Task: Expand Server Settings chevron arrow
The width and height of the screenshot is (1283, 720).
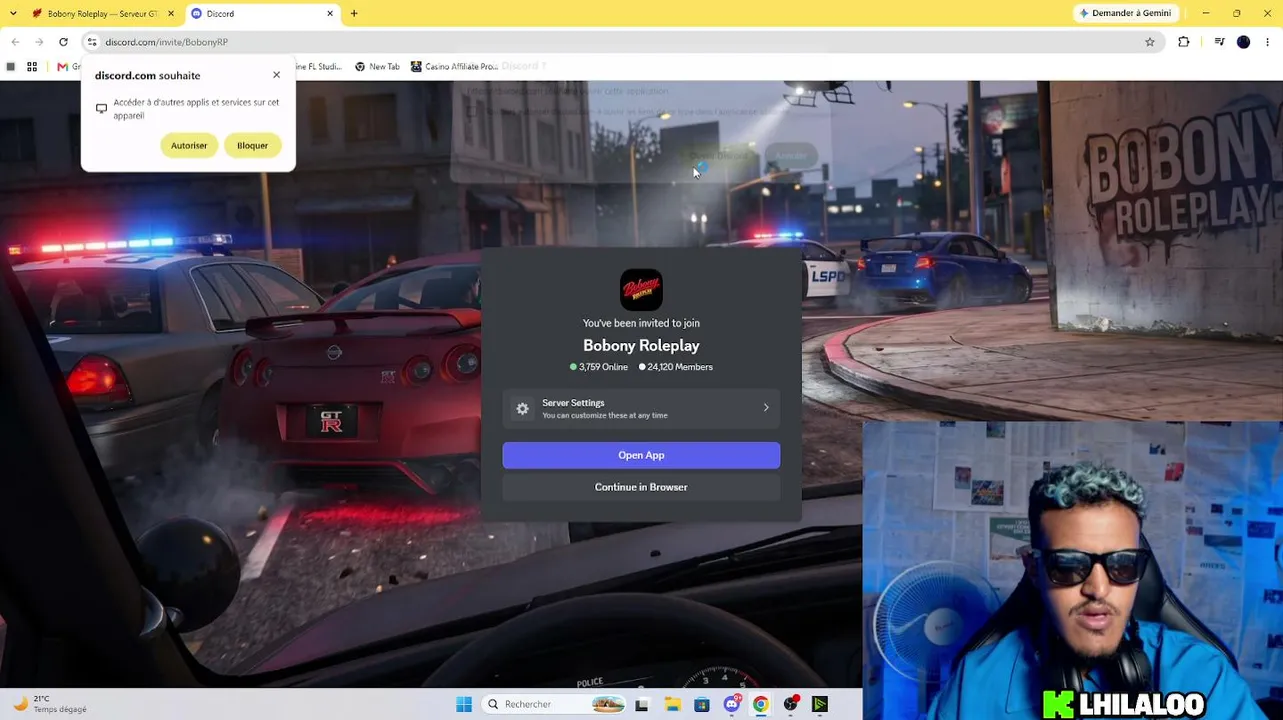Action: pyautogui.click(x=766, y=408)
